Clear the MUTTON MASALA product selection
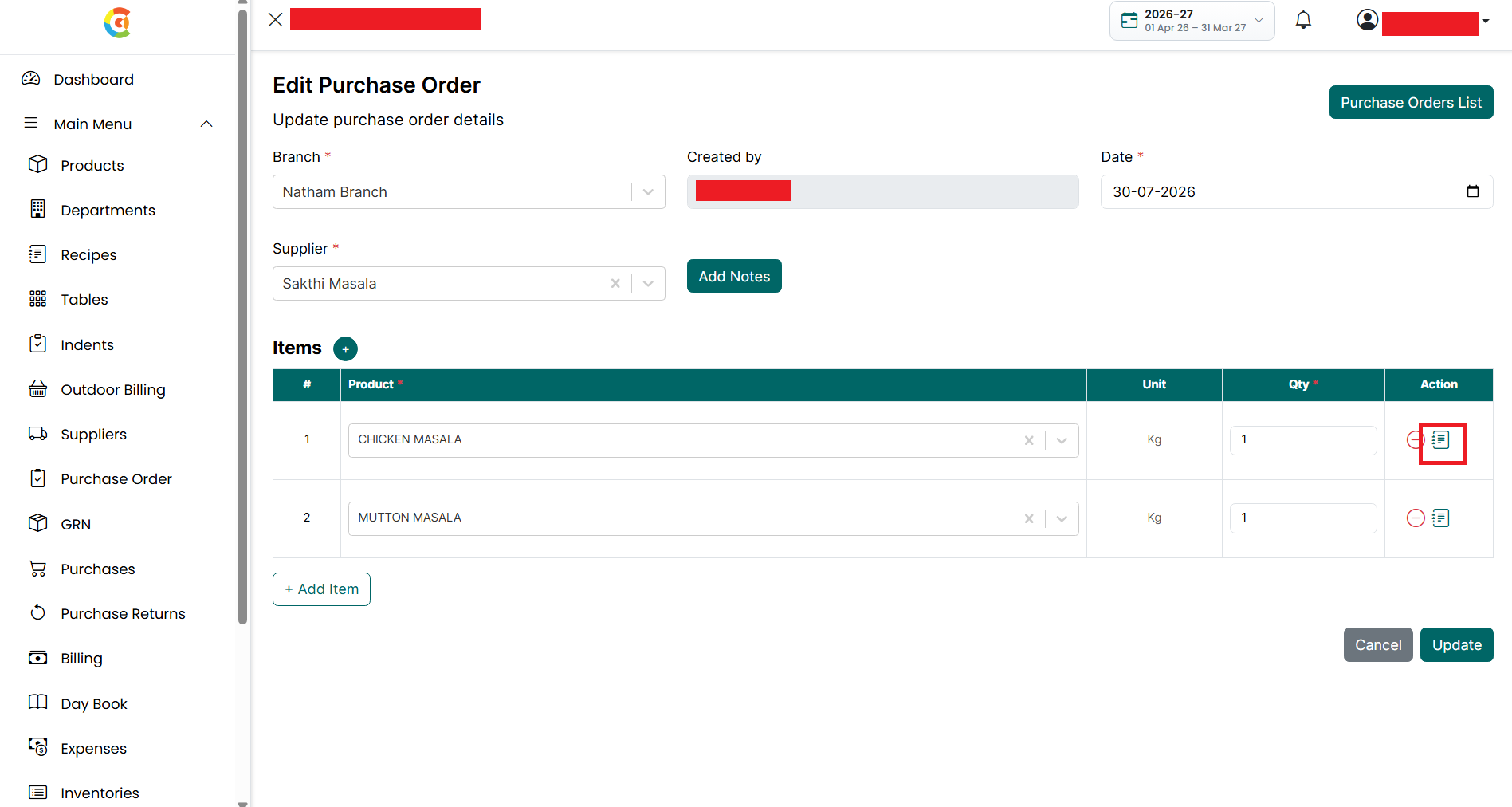This screenshot has width=1512, height=807. 1029,518
